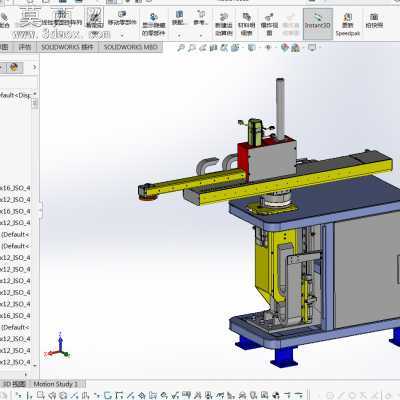Image resolution: width=400 pixels, height=400 pixels.
Task: Click Zoom to Area icon
Action: coord(191,48)
